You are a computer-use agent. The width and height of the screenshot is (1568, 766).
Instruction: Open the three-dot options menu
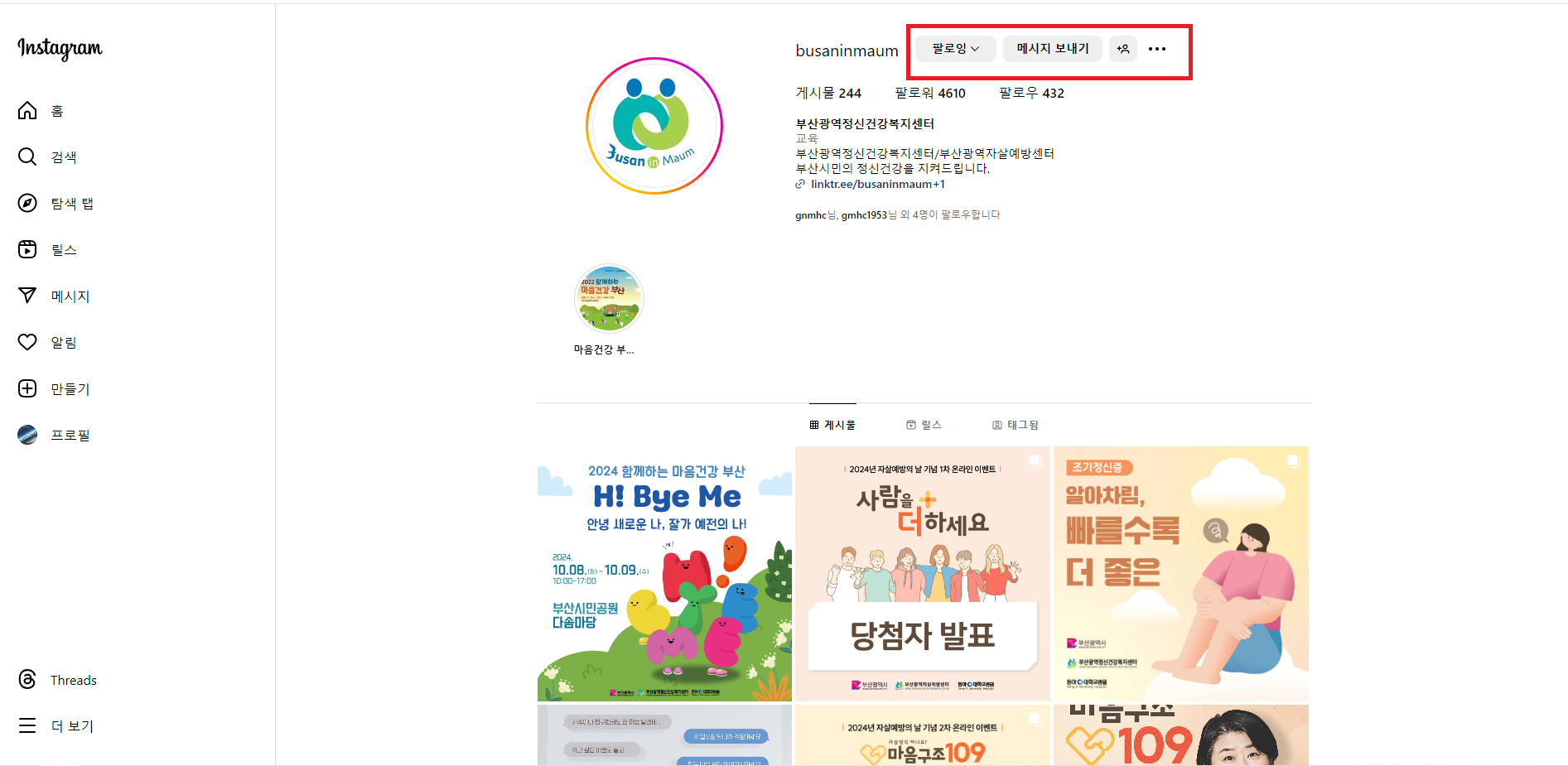tap(1157, 49)
